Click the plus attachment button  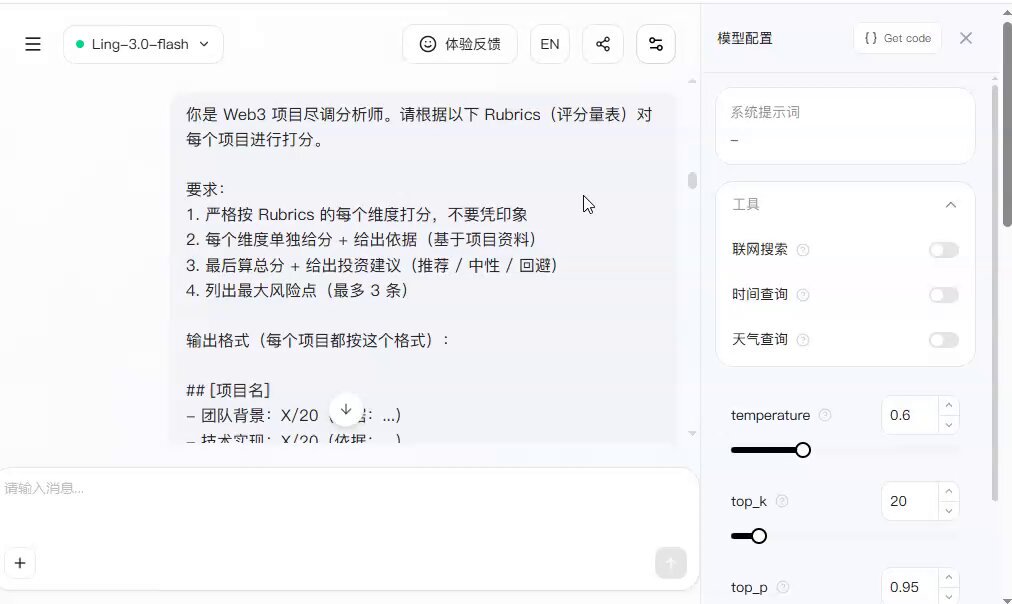click(20, 563)
